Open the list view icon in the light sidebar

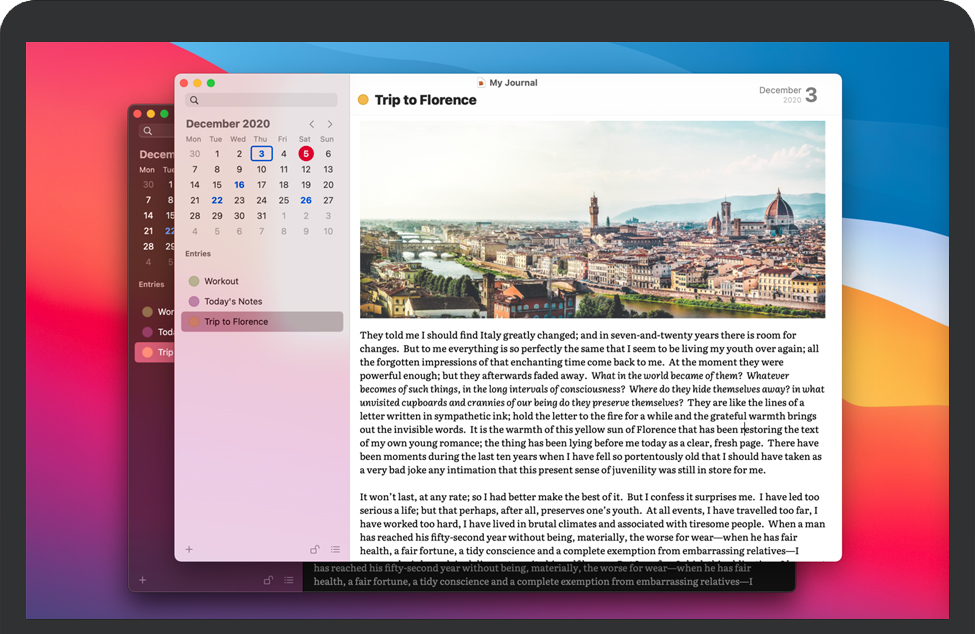click(335, 549)
